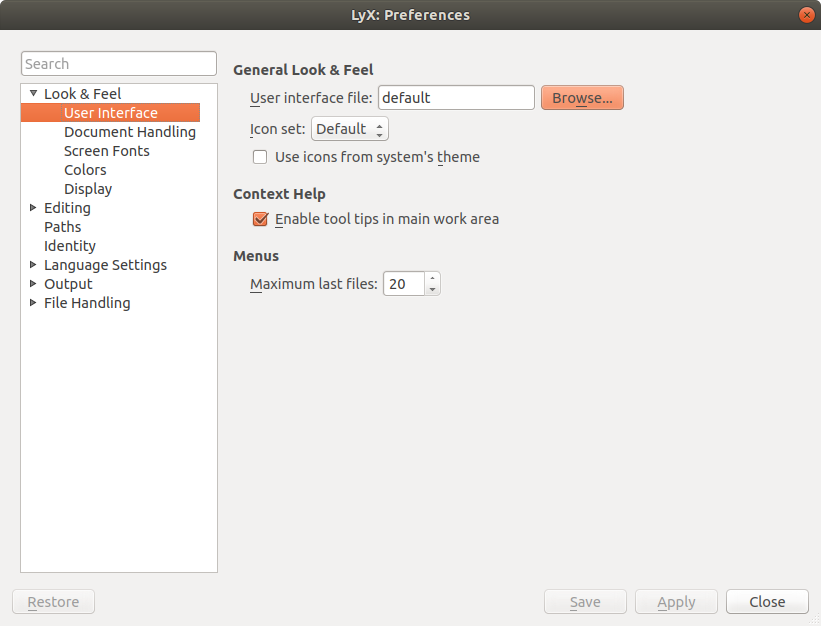Go to Colors preferences

click(85, 170)
